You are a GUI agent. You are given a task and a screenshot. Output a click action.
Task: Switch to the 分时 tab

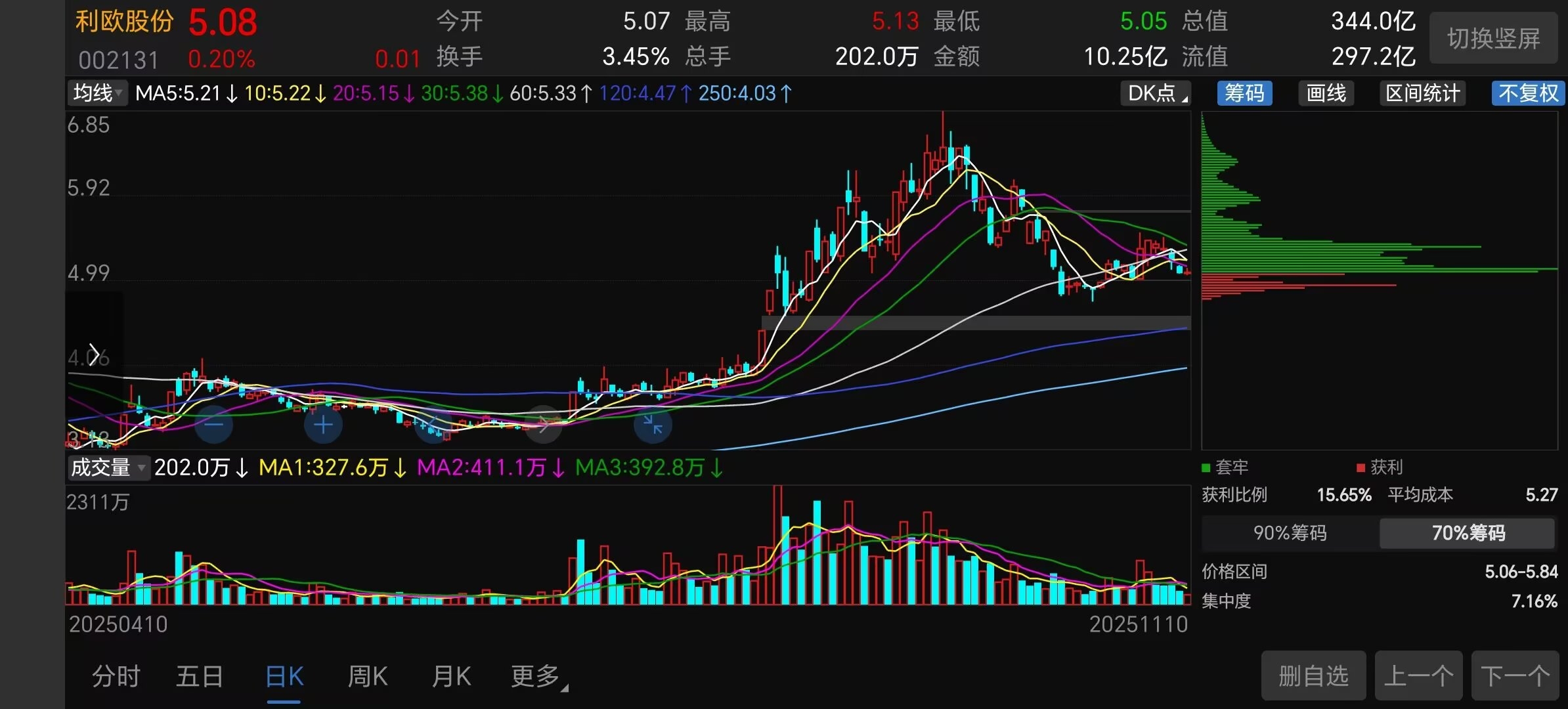pos(116,676)
